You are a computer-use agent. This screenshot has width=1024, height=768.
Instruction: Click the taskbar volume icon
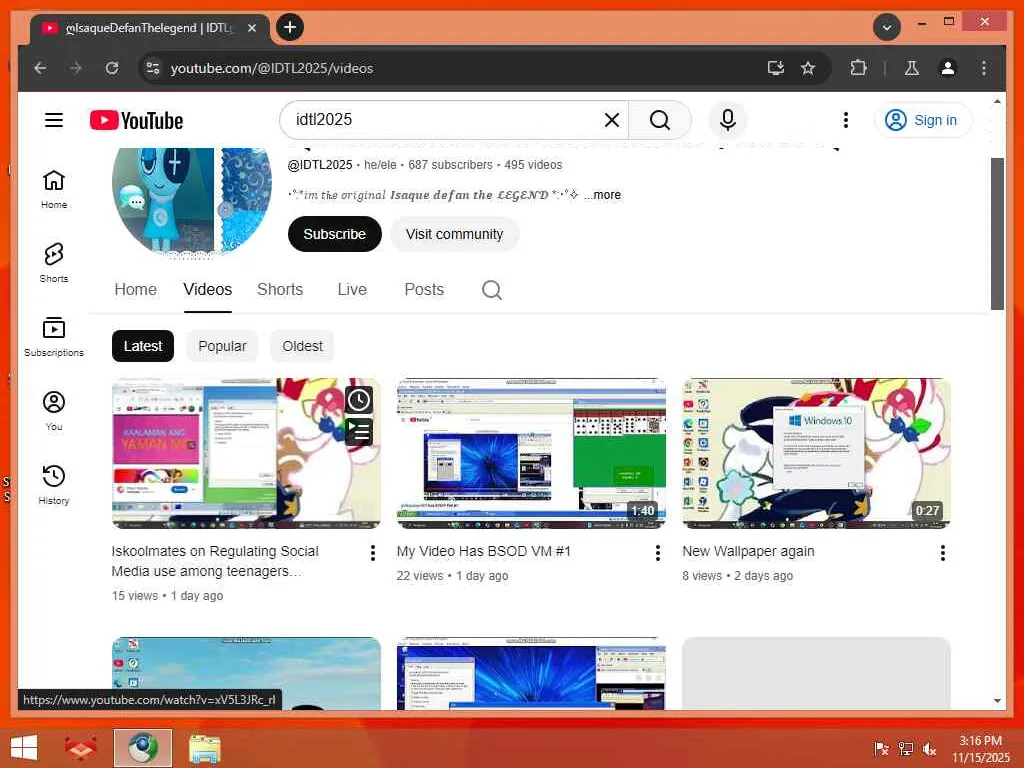[x=929, y=749]
